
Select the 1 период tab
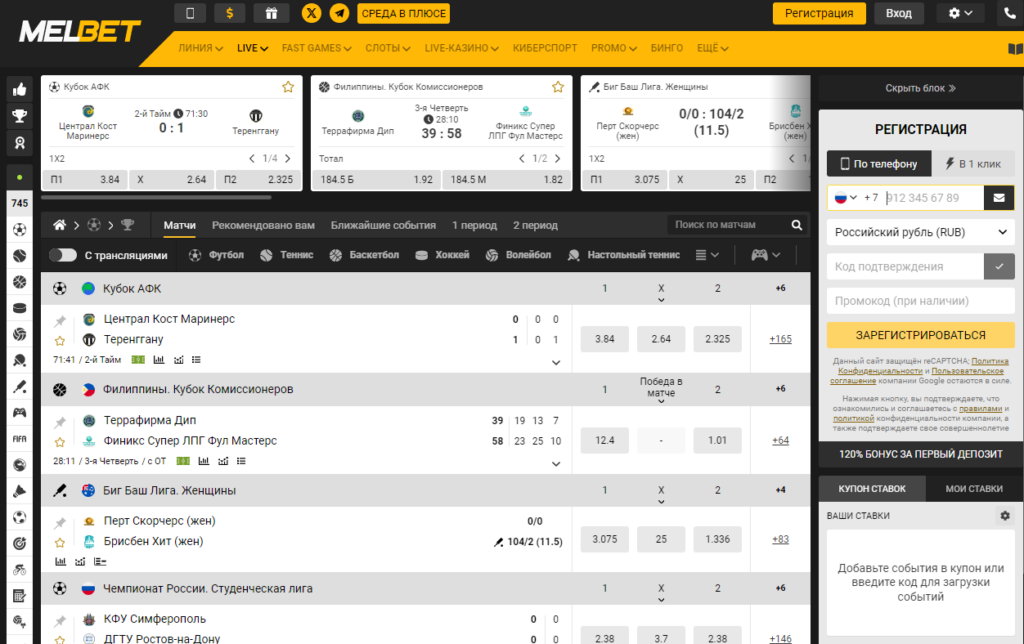point(474,225)
